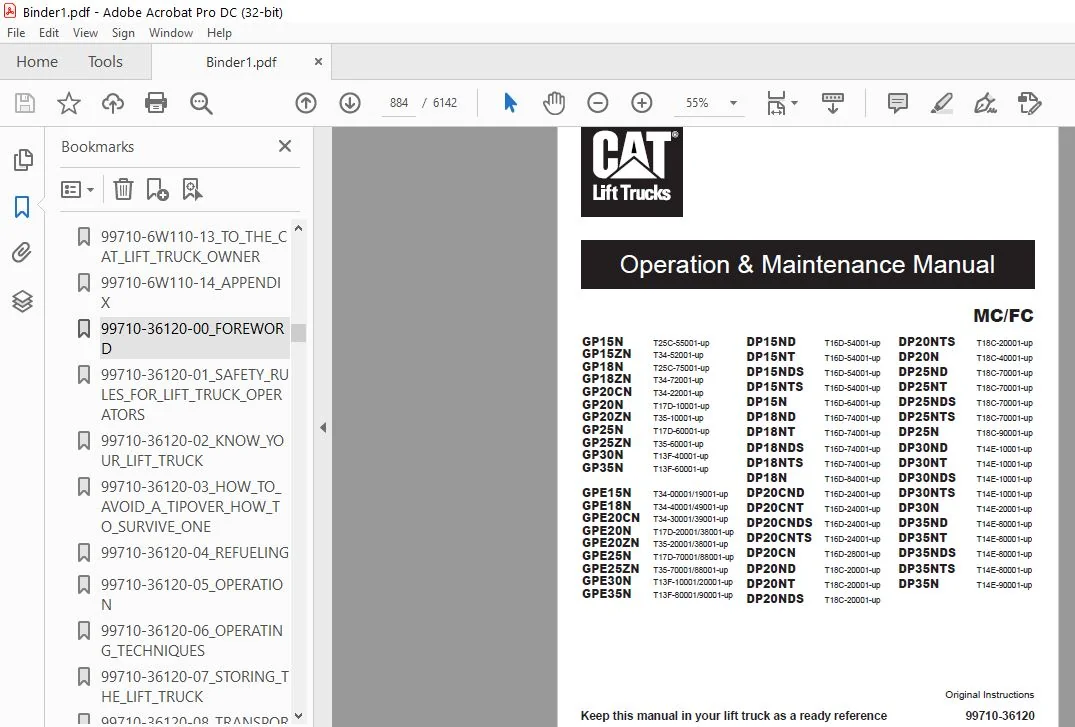Open the fit page options arrow
The image size is (1075, 727).
(x=795, y=103)
